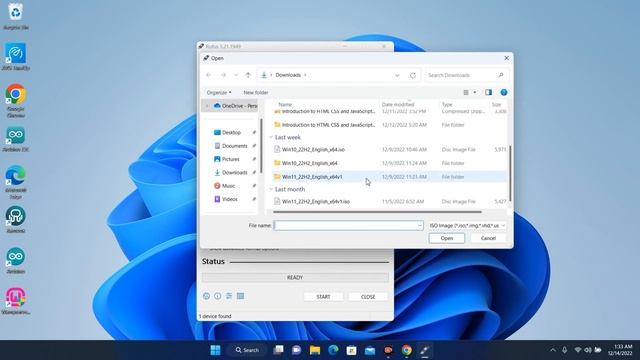Click the Forward arrow in Open dialog
This screenshot has height=360, width=640.
(x=223, y=75)
